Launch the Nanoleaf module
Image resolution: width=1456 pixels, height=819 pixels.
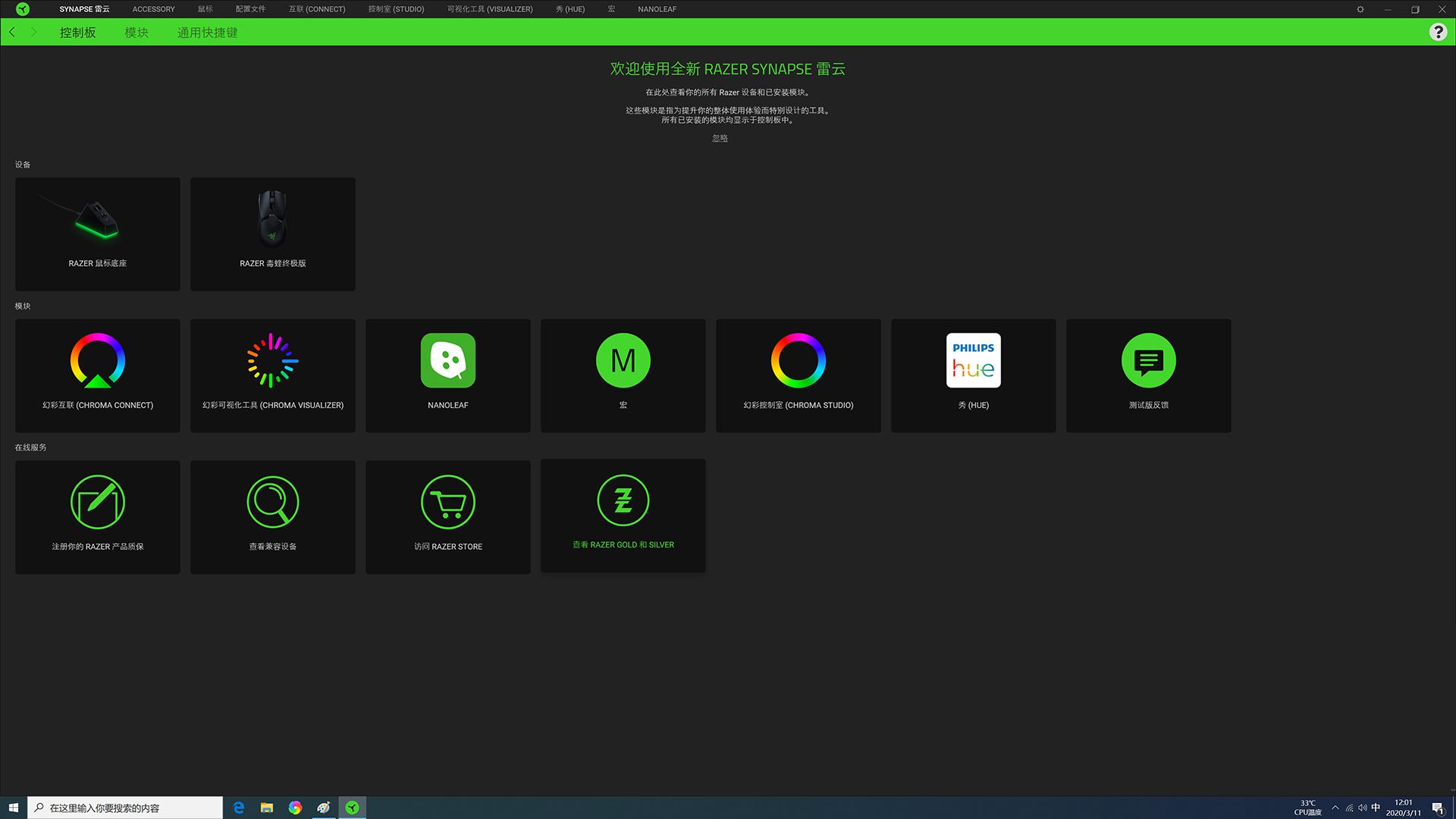click(x=448, y=361)
